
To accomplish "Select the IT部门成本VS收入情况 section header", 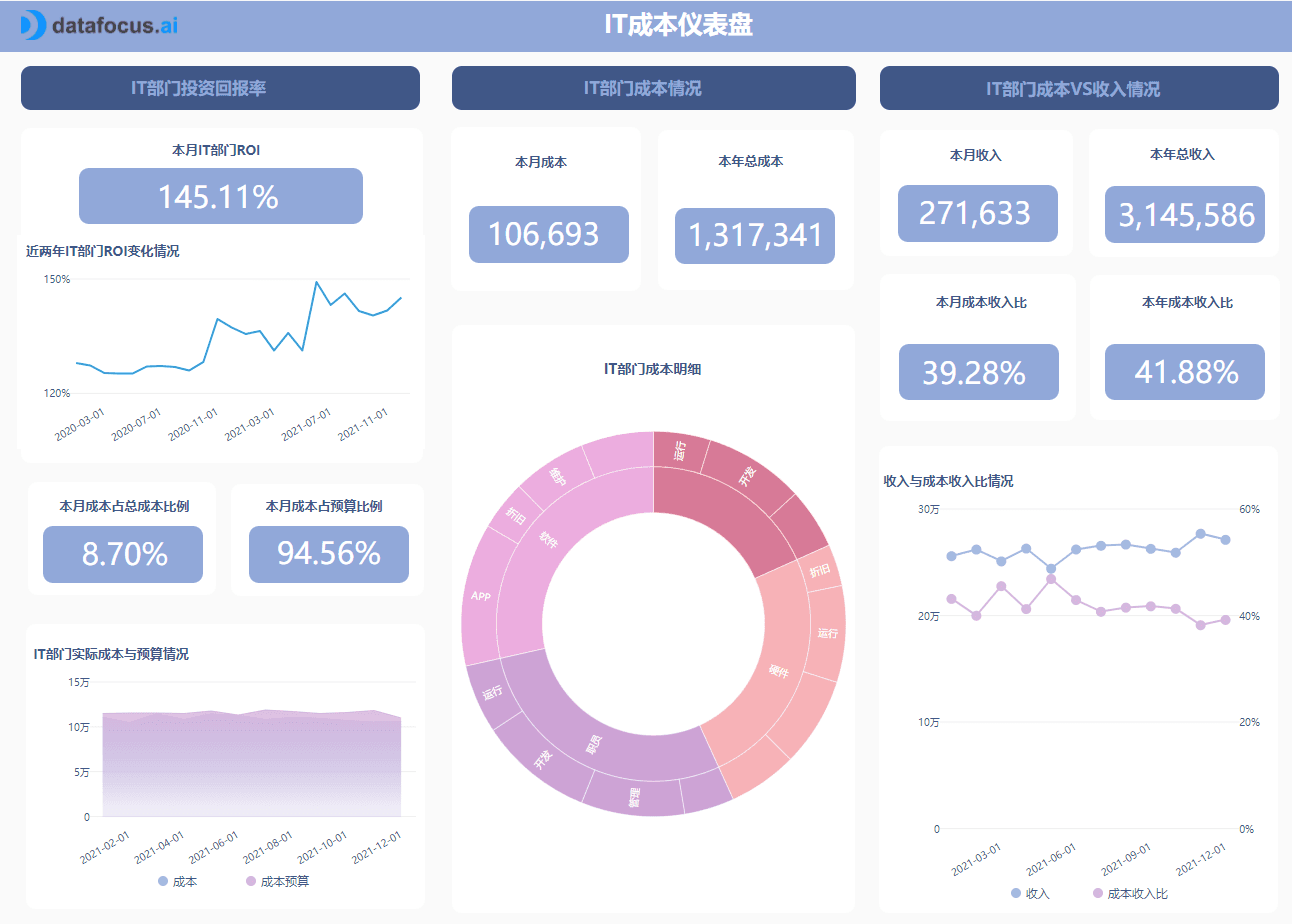I will [1079, 88].
